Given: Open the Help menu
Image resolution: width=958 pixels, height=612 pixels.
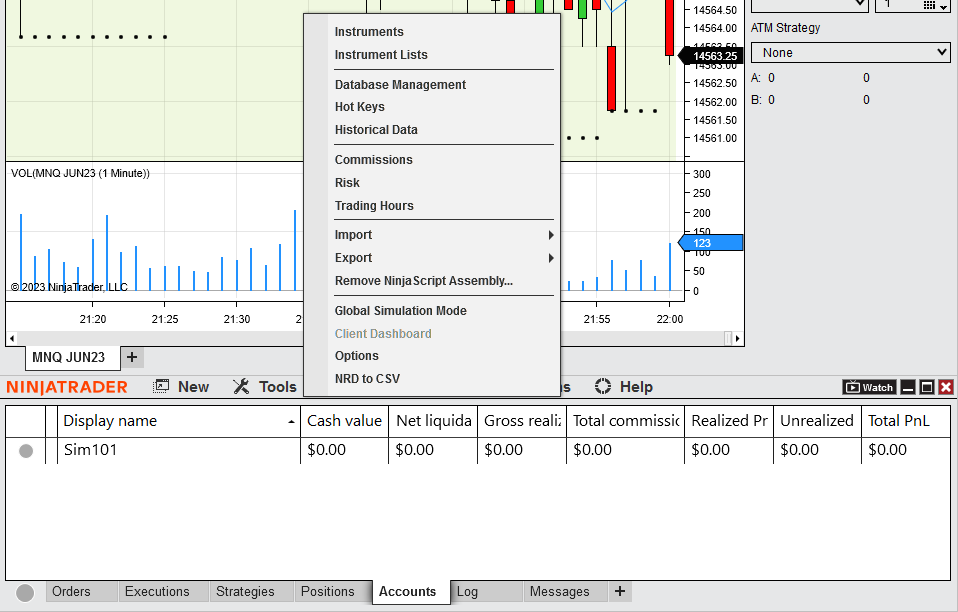Looking at the screenshot, I should coord(636,387).
